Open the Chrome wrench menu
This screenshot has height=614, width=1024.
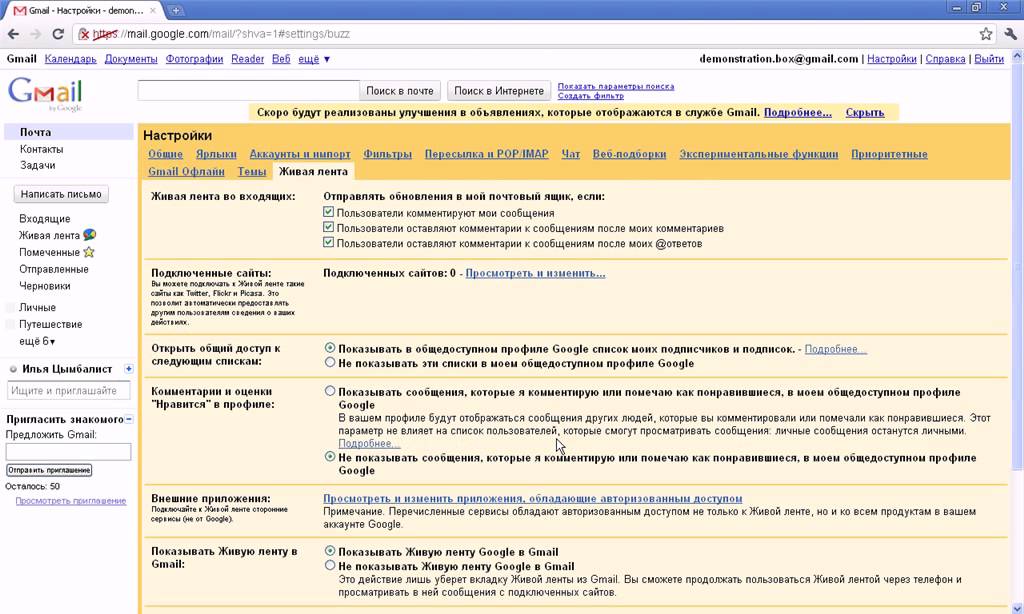1011,34
